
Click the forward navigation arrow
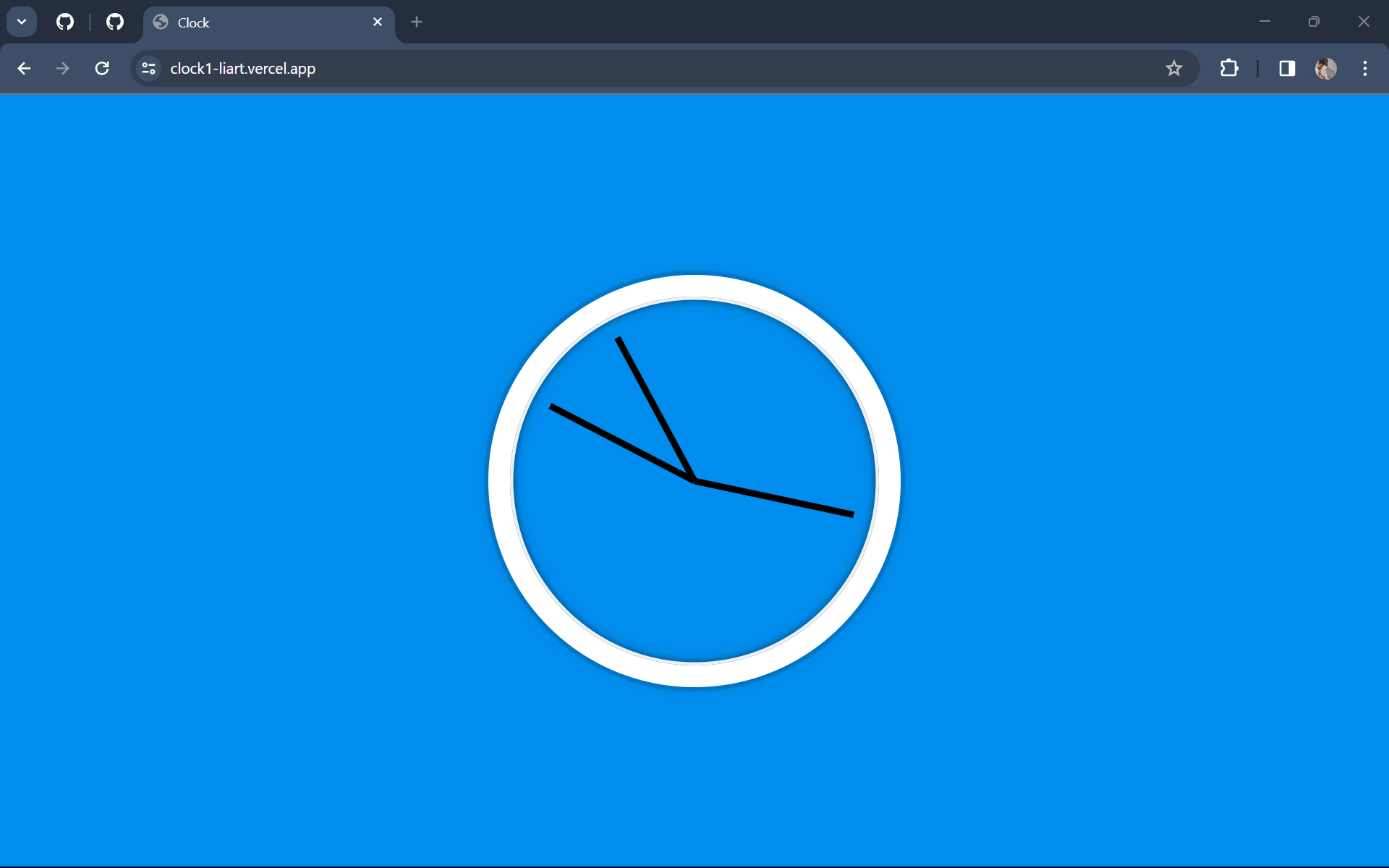(x=62, y=68)
